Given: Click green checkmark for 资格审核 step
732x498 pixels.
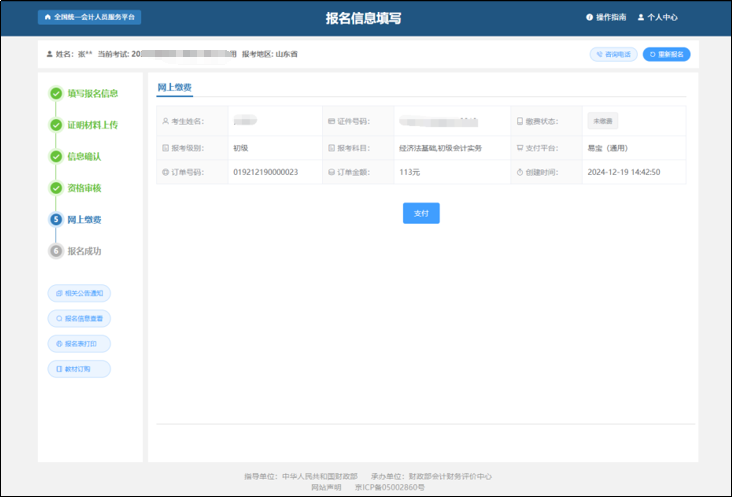Looking at the screenshot, I should [x=56, y=188].
